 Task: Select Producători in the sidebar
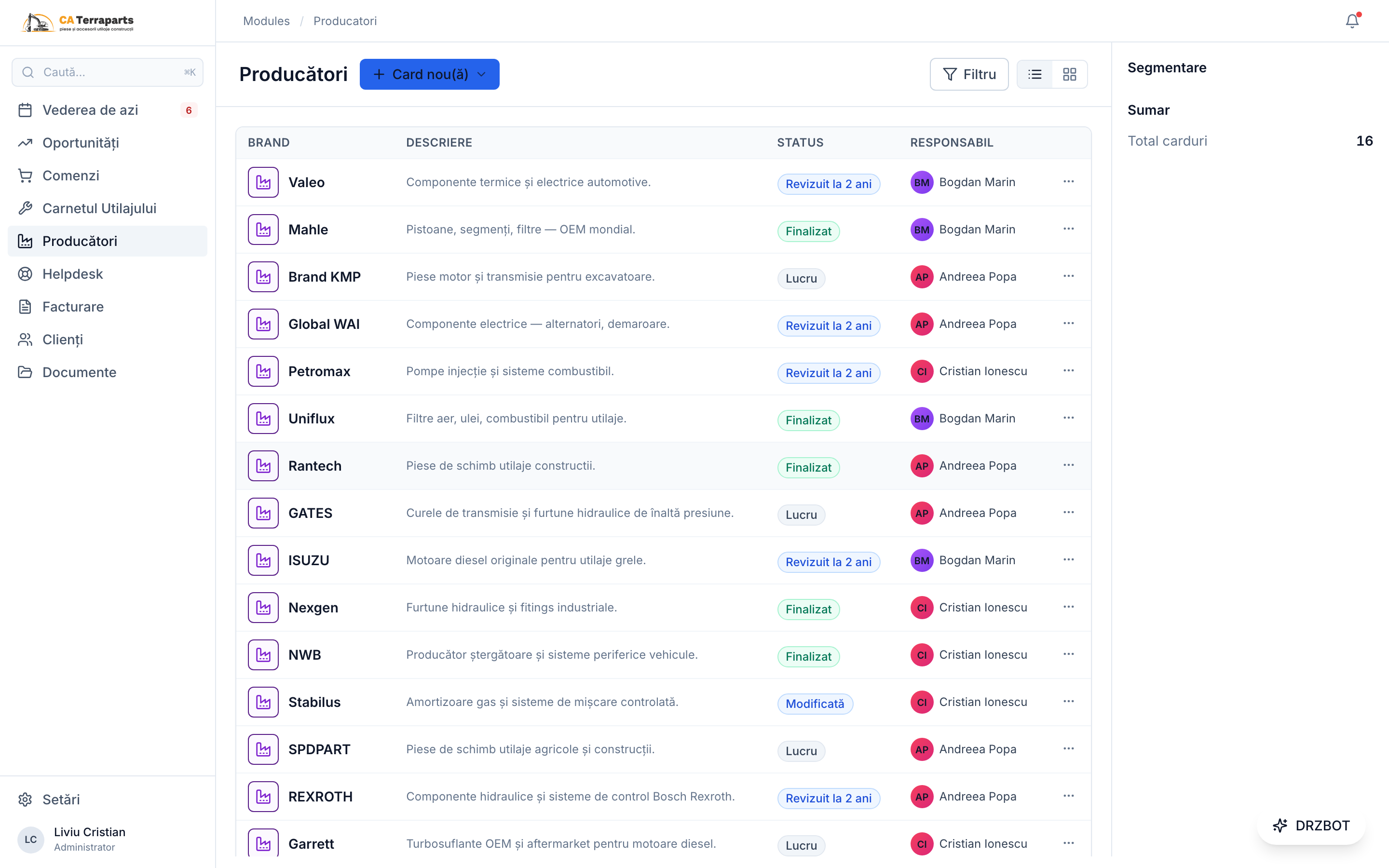pos(108,241)
